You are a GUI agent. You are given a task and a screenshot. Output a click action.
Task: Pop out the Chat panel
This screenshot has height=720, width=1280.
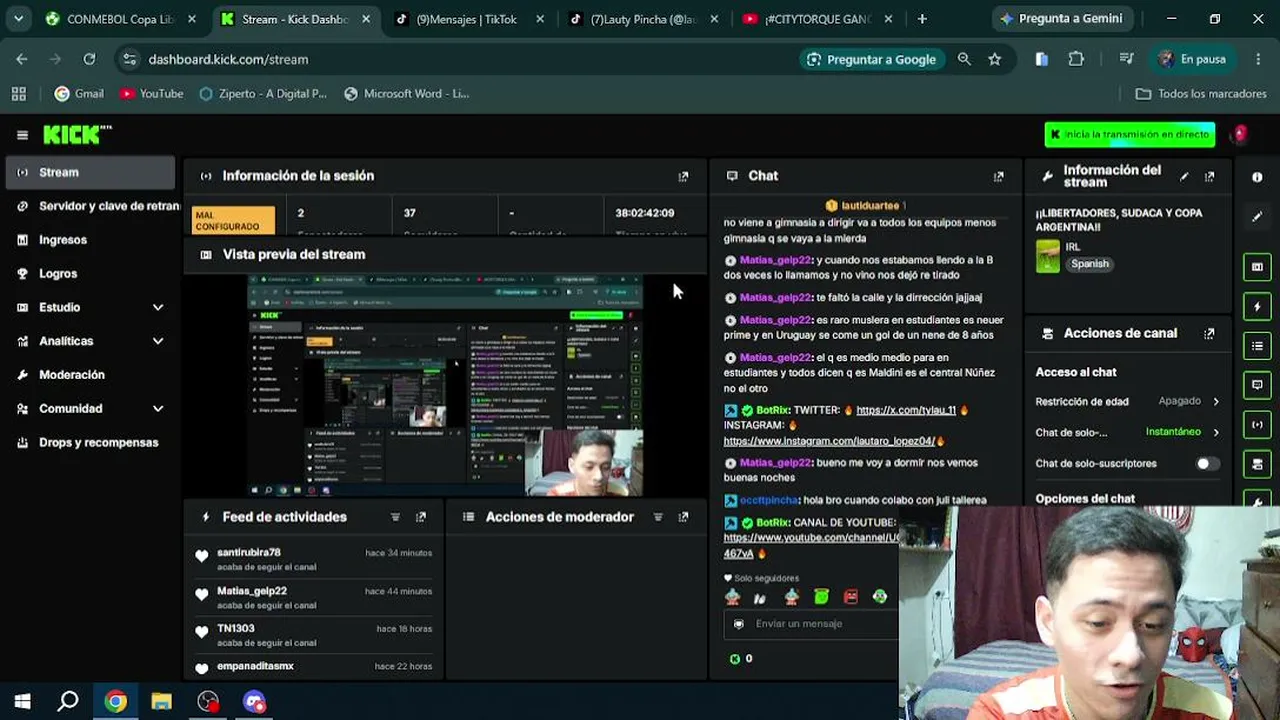[998, 176]
